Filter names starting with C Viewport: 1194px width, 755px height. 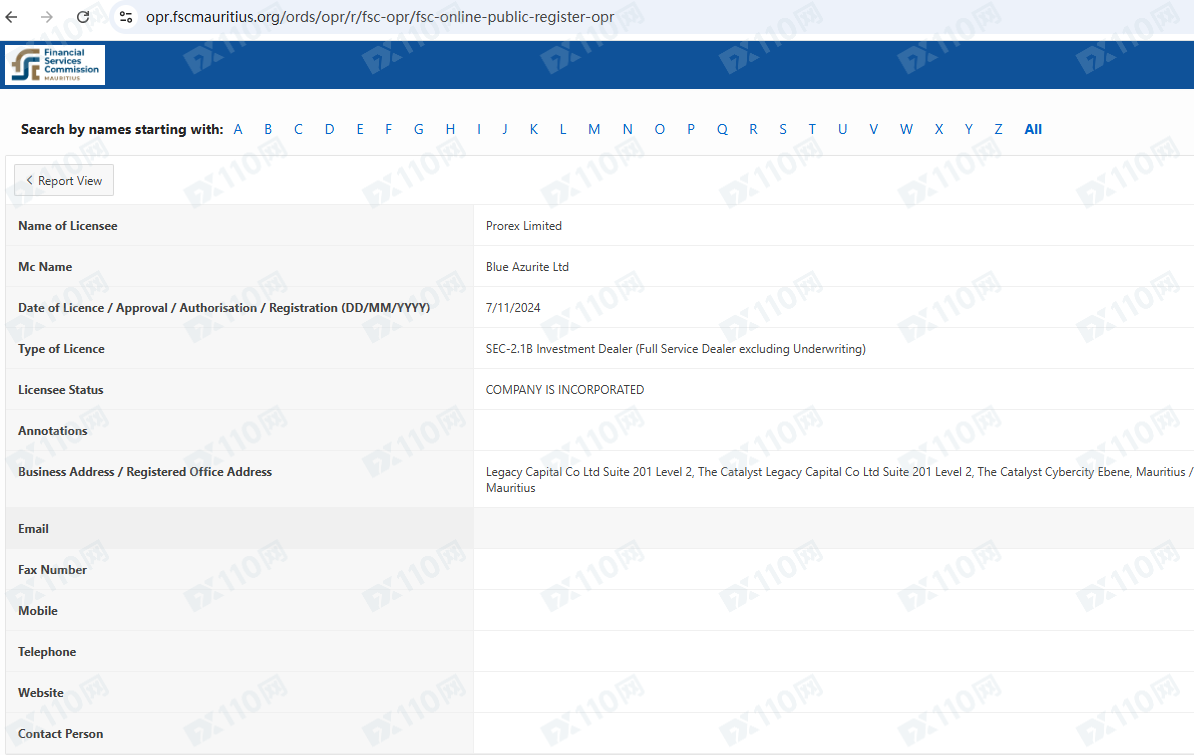click(298, 130)
